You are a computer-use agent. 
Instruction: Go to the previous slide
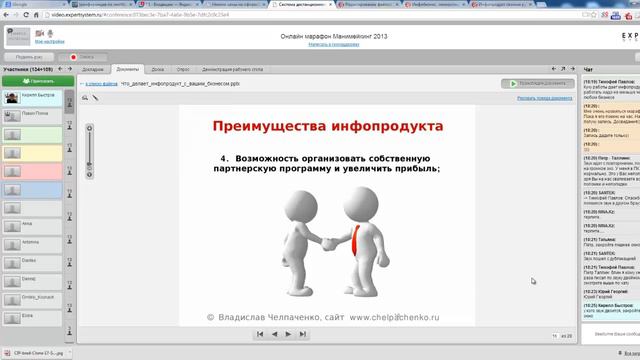coord(274,334)
